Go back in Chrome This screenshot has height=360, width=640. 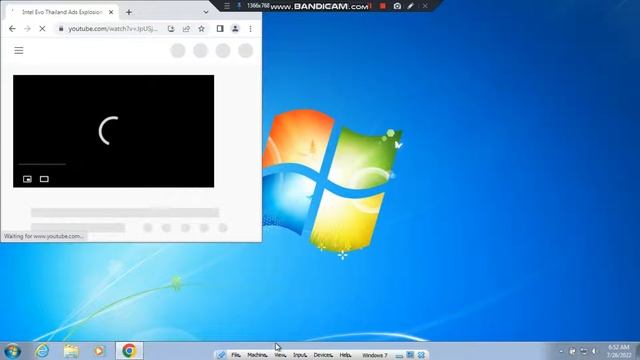point(12,29)
